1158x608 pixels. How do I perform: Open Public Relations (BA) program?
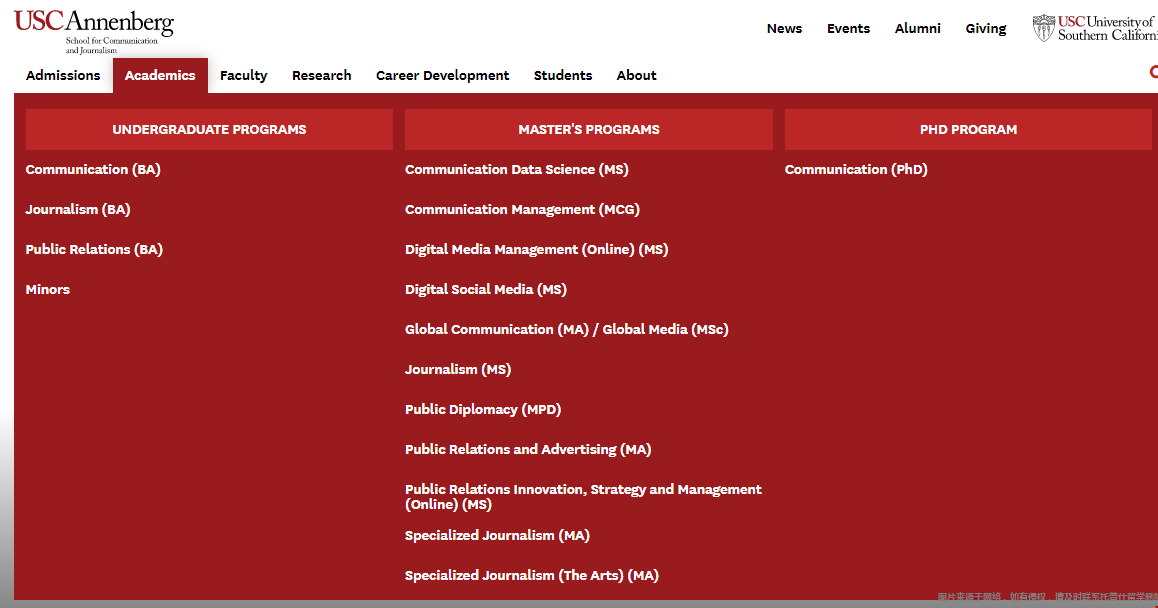click(94, 249)
